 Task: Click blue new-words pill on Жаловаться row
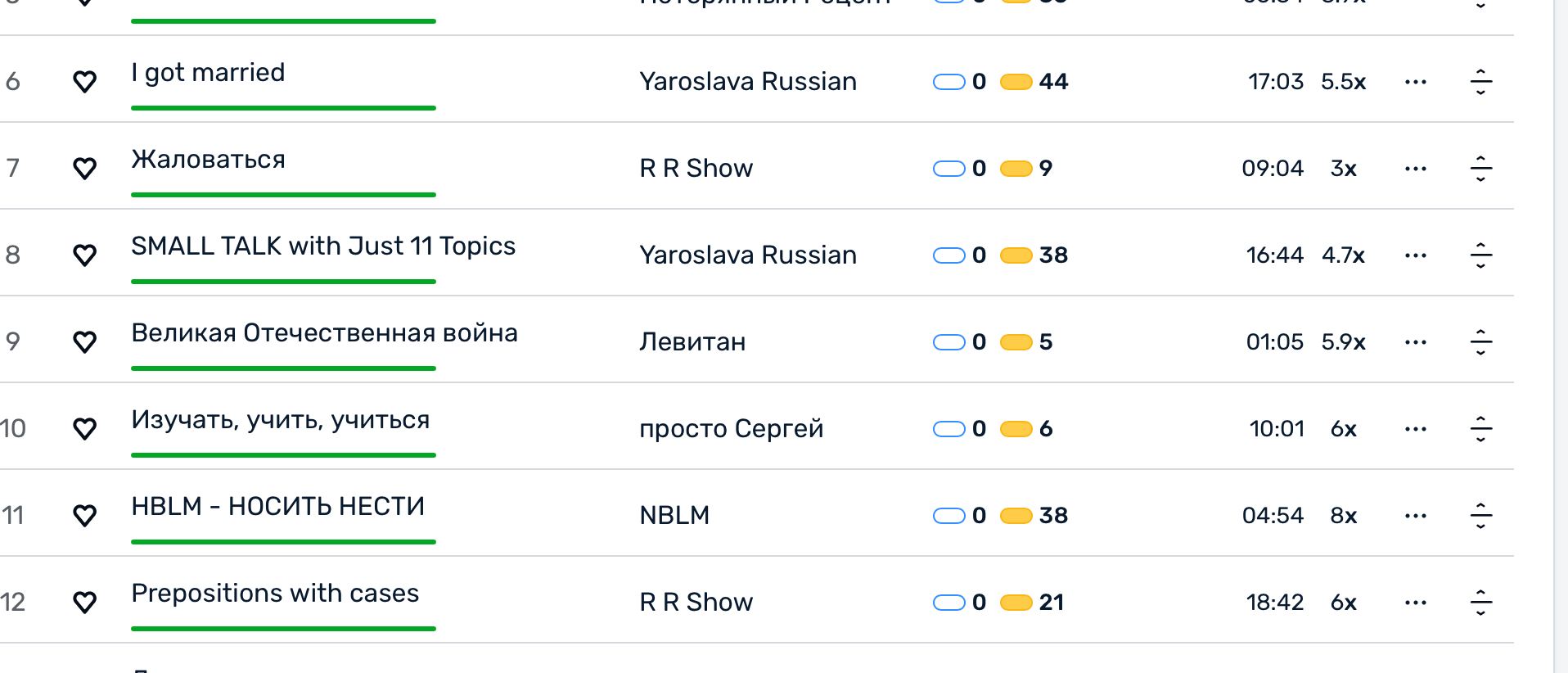point(949,169)
